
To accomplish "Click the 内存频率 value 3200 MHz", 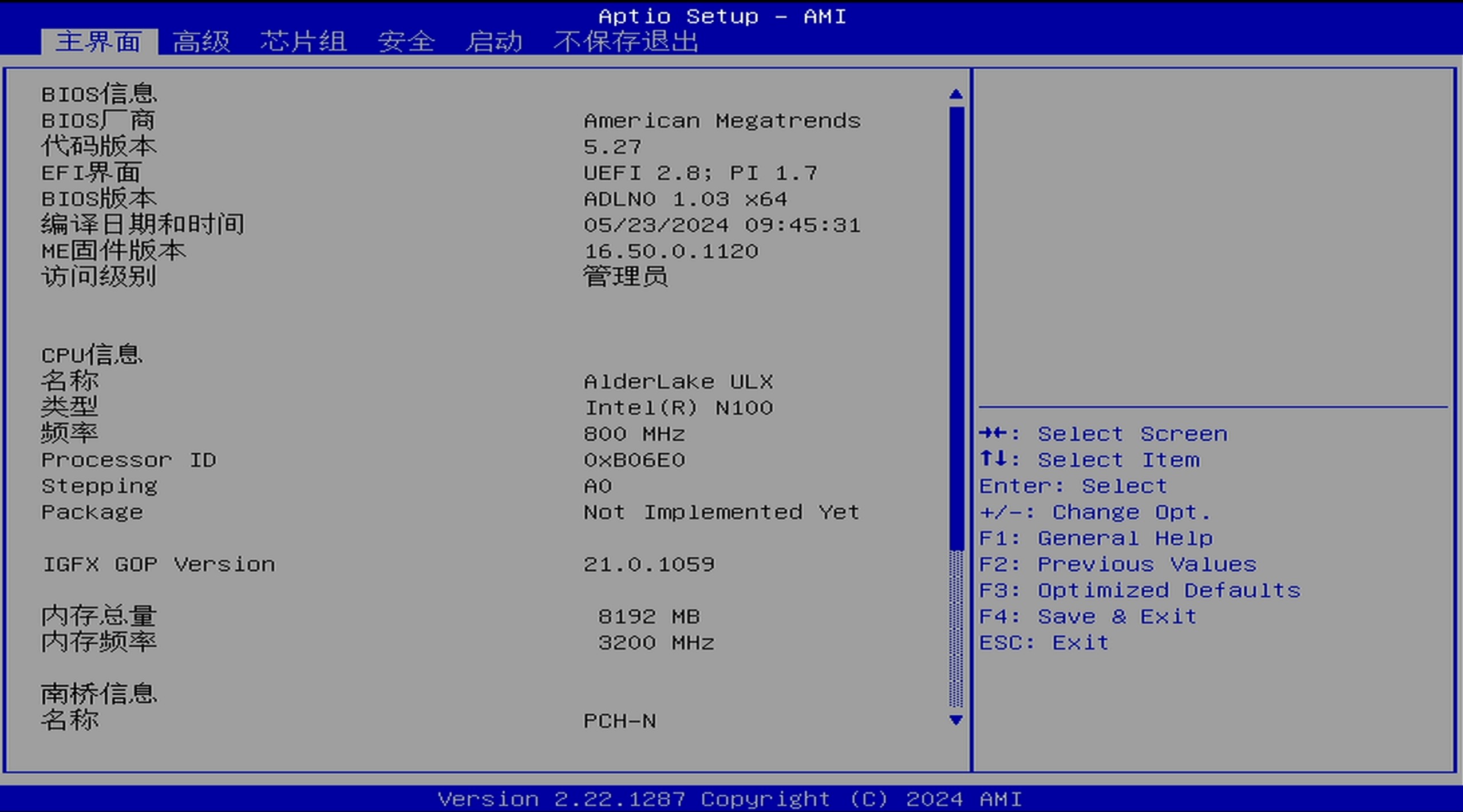I will [657, 643].
